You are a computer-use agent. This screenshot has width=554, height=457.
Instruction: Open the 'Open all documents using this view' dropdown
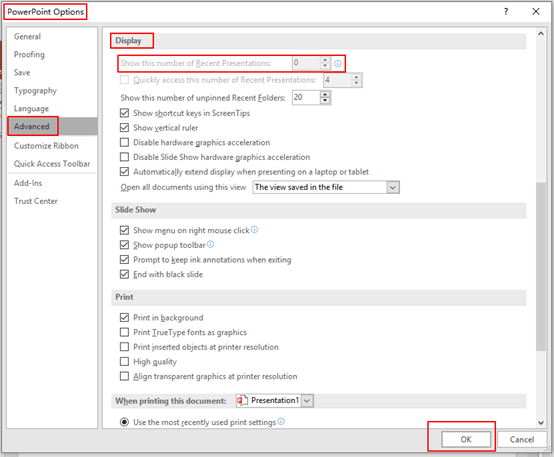[x=393, y=187]
